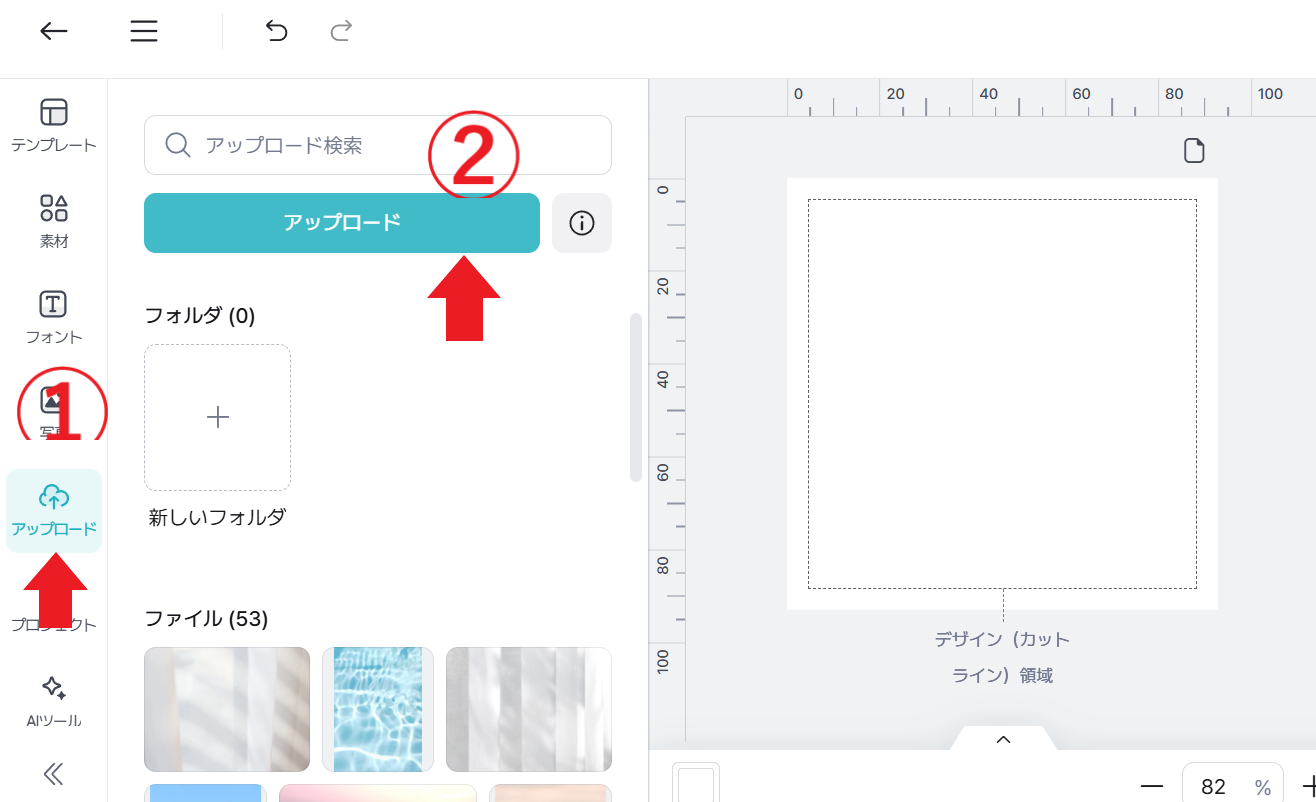
Task: Open the 素材 elements panel
Action: pos(54,221)
